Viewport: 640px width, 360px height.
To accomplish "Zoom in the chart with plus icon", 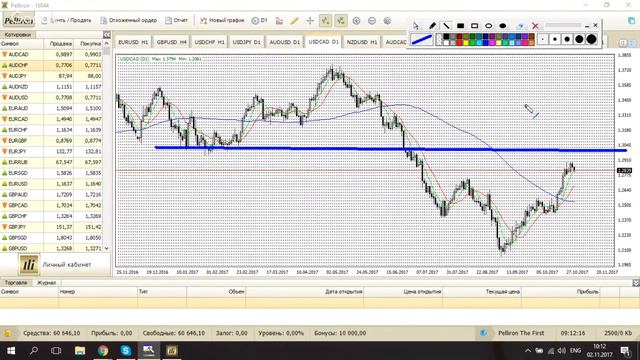I will [356, 20].
